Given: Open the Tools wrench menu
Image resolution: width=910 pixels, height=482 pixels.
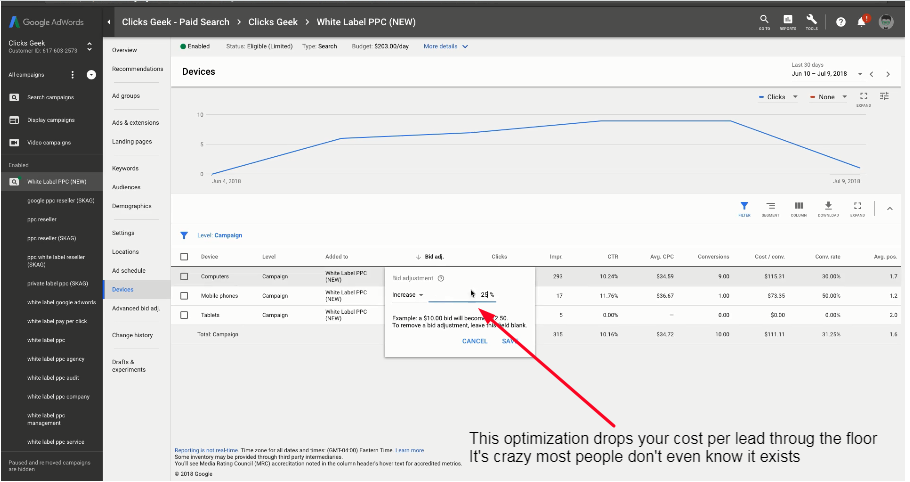Looking at the screenshot, I should click(x=811, y=20).
